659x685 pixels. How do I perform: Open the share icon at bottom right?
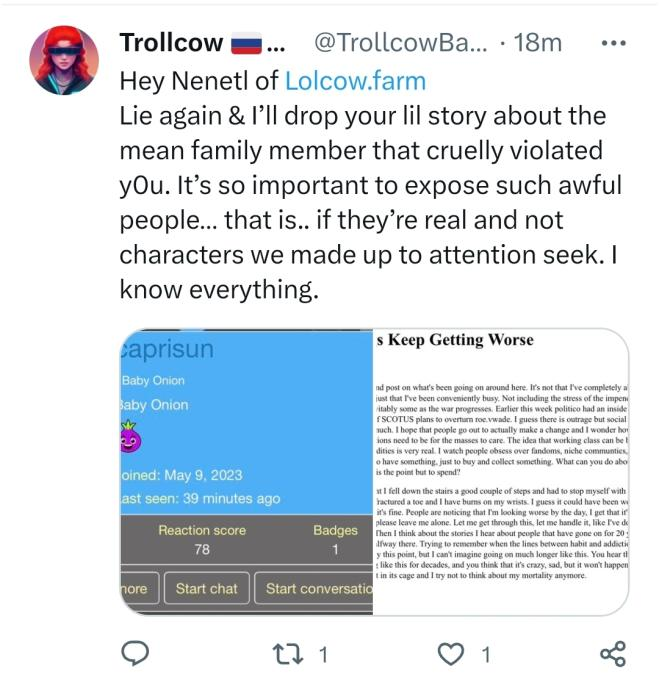(612, 654)
